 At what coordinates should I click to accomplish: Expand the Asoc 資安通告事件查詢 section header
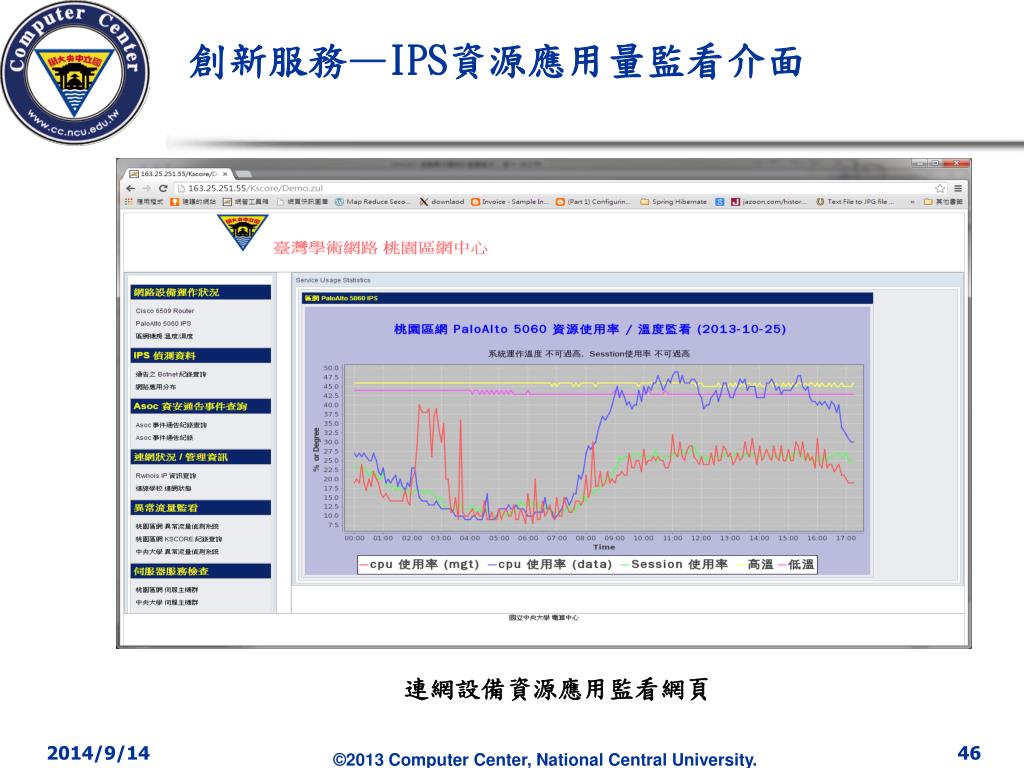tap(200, 406)
